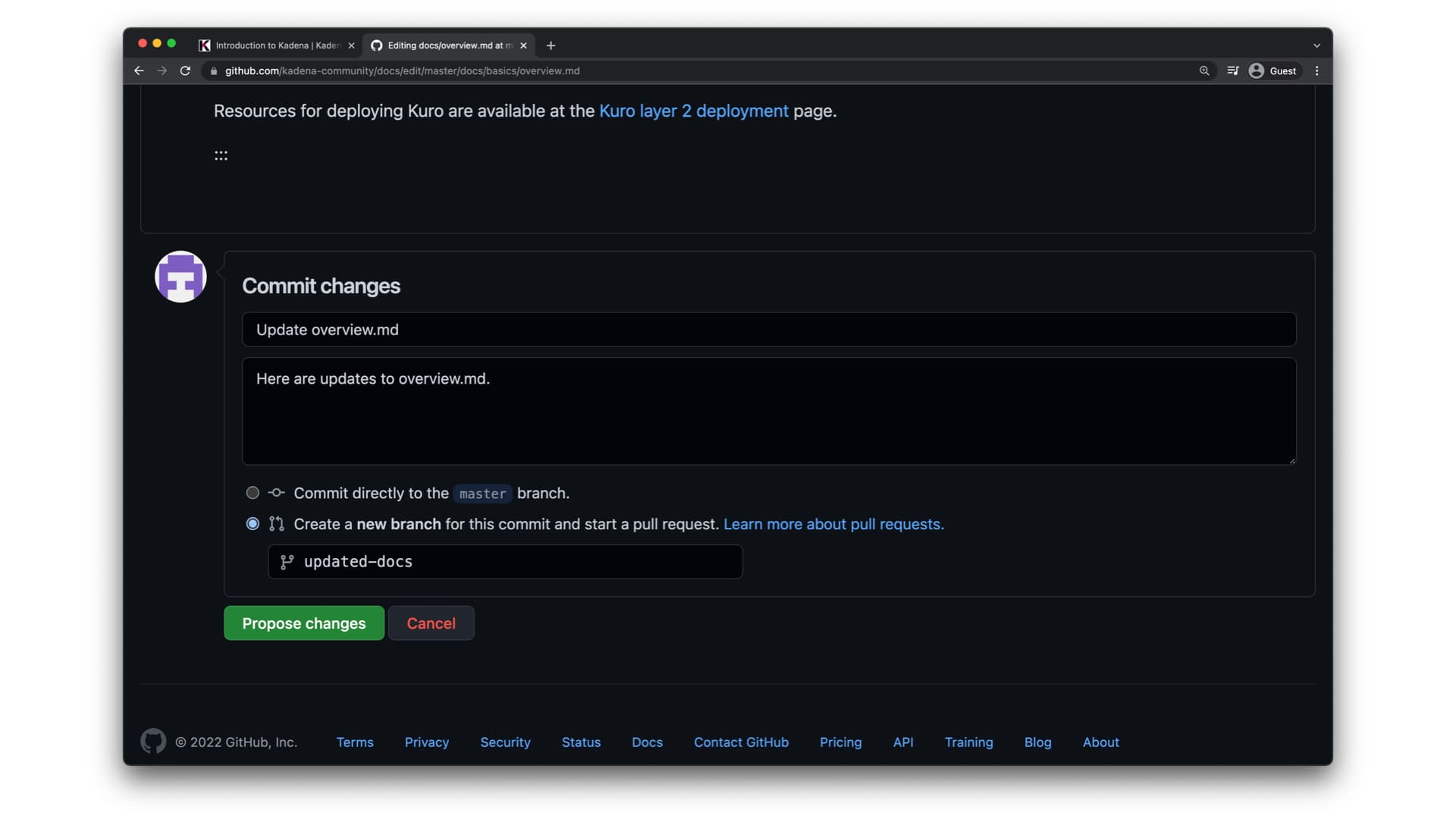Click the user avatar next to Commit changes

[x=180, y=277]
